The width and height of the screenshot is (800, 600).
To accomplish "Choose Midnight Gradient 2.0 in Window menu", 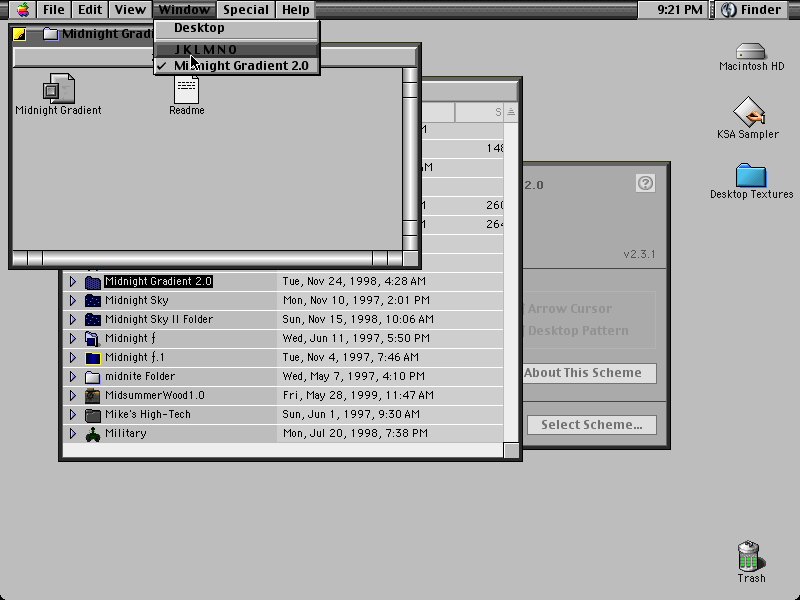I will click(237, 66).
